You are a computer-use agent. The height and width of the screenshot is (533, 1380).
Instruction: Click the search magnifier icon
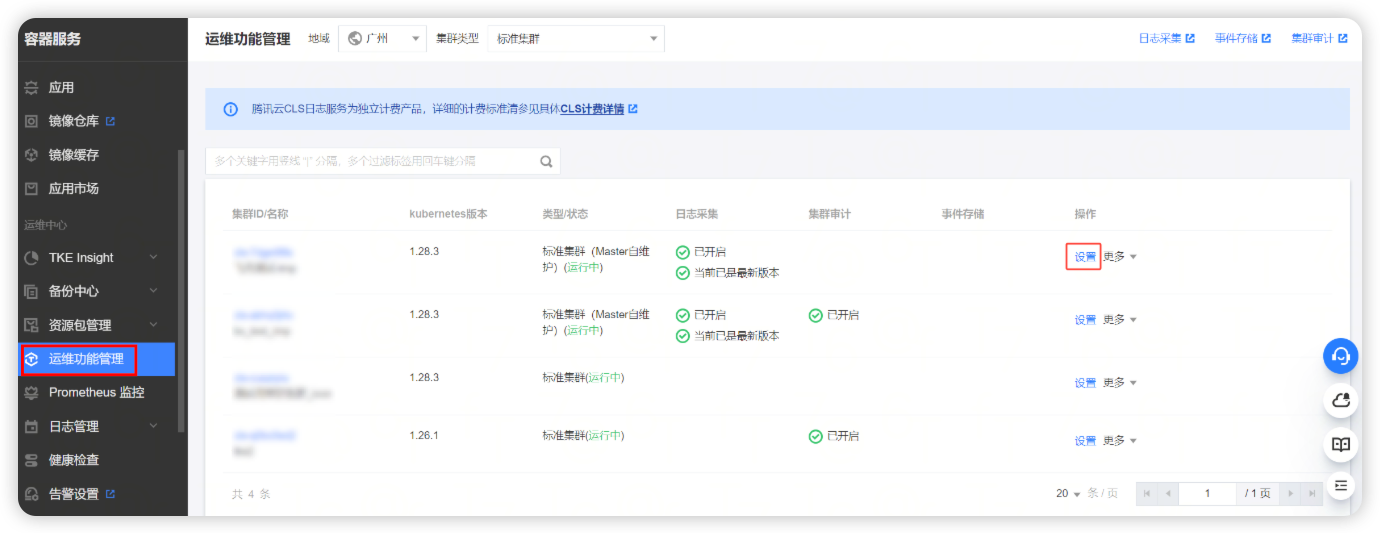(546, 161)
